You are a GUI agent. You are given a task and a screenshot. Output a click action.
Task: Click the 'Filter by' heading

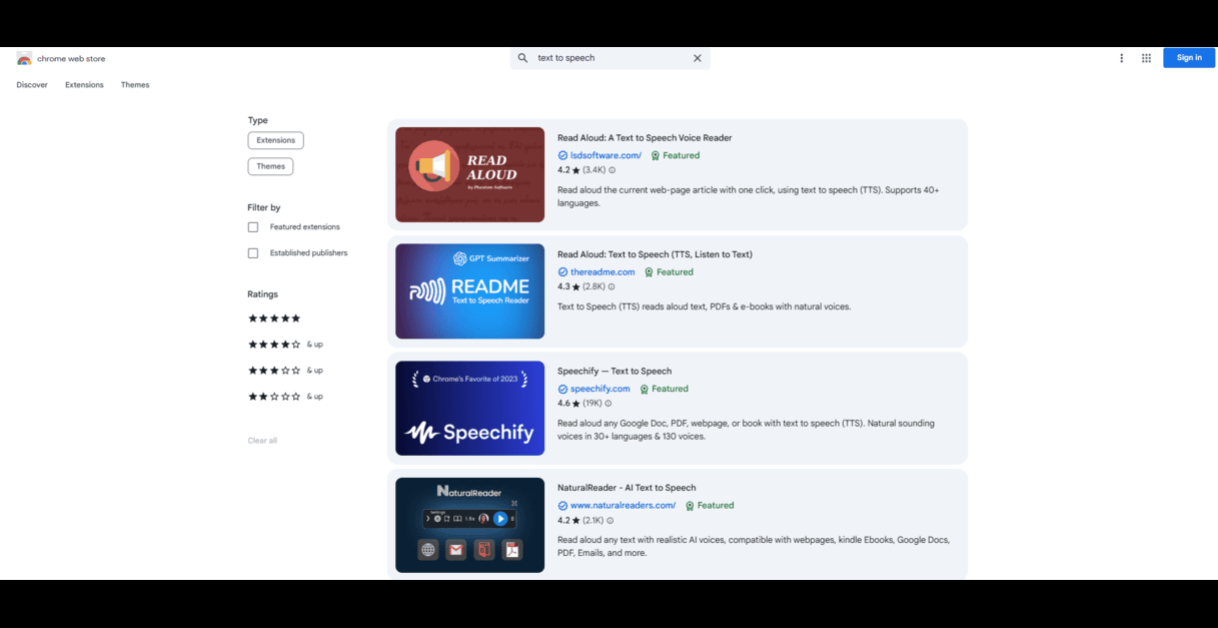[x=264, y=208]
